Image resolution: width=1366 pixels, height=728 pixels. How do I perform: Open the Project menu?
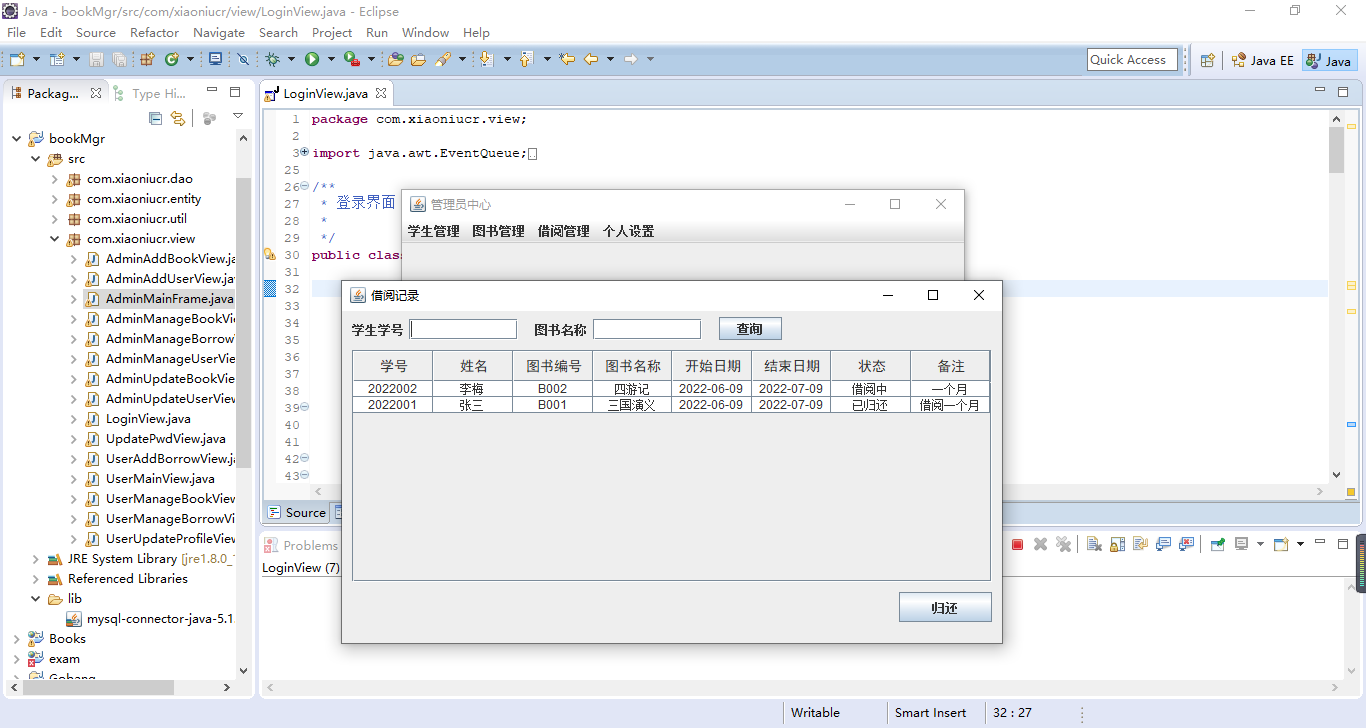point(332,32)
